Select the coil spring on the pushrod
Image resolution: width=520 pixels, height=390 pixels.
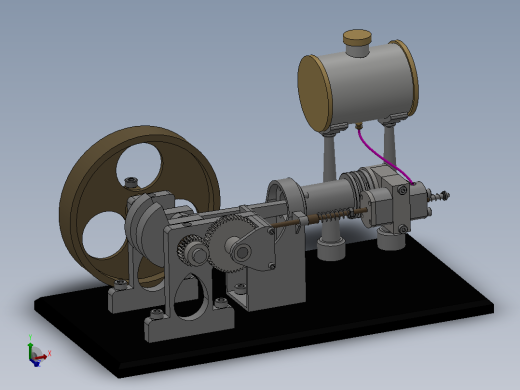334,216
